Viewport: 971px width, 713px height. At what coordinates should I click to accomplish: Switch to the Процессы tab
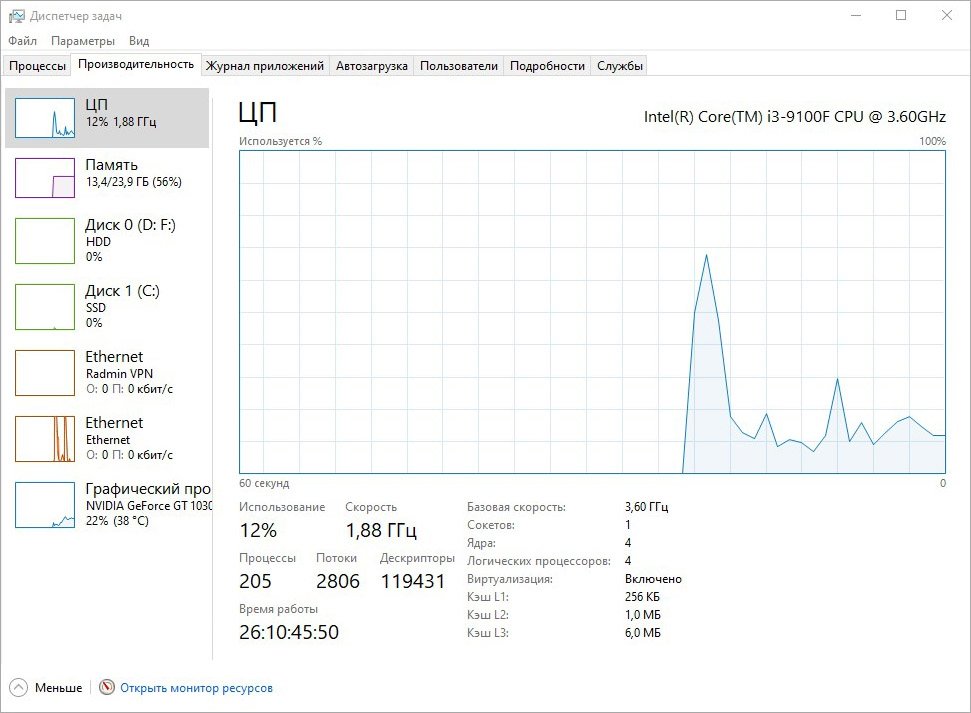[x=37, y=66]
